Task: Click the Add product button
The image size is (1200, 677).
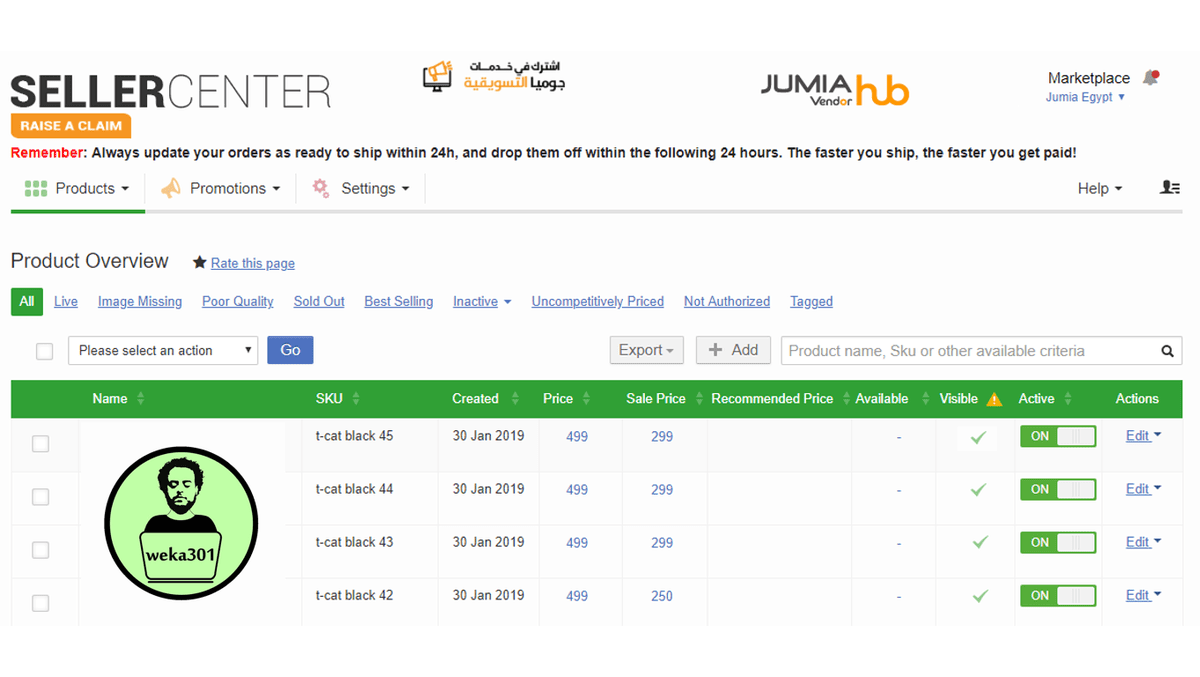Action: [733, 350]
